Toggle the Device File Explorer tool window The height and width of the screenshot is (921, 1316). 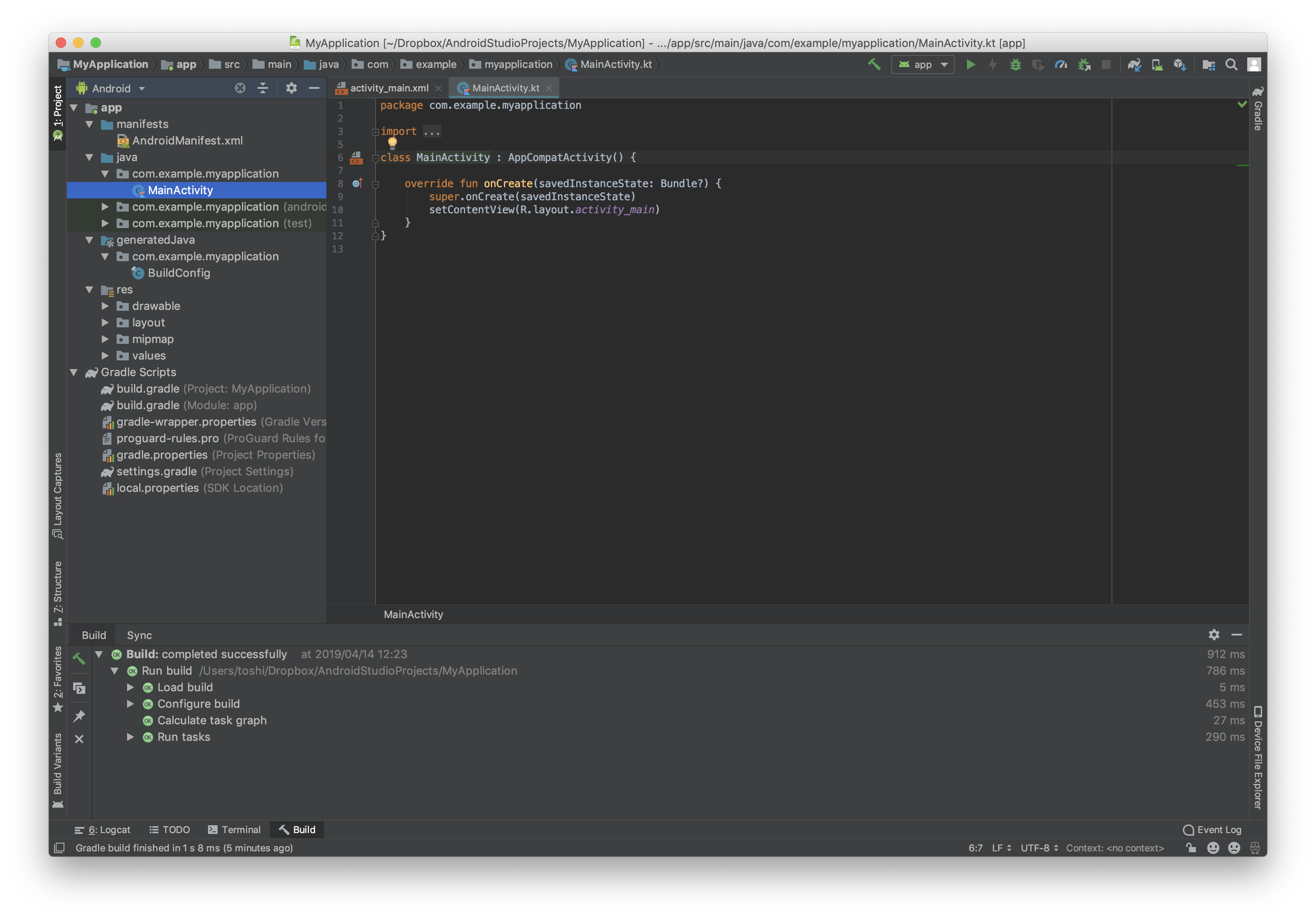(1258, 758)
